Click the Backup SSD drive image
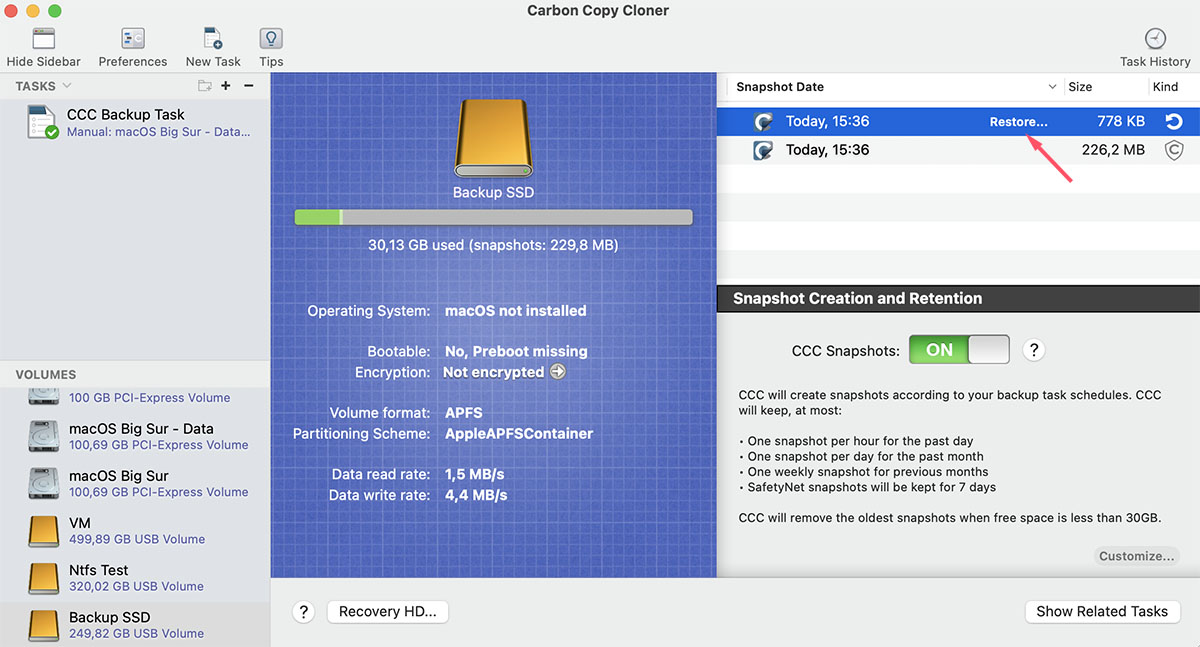Screen dimensions: 1200x647 [x=493, y=138]
